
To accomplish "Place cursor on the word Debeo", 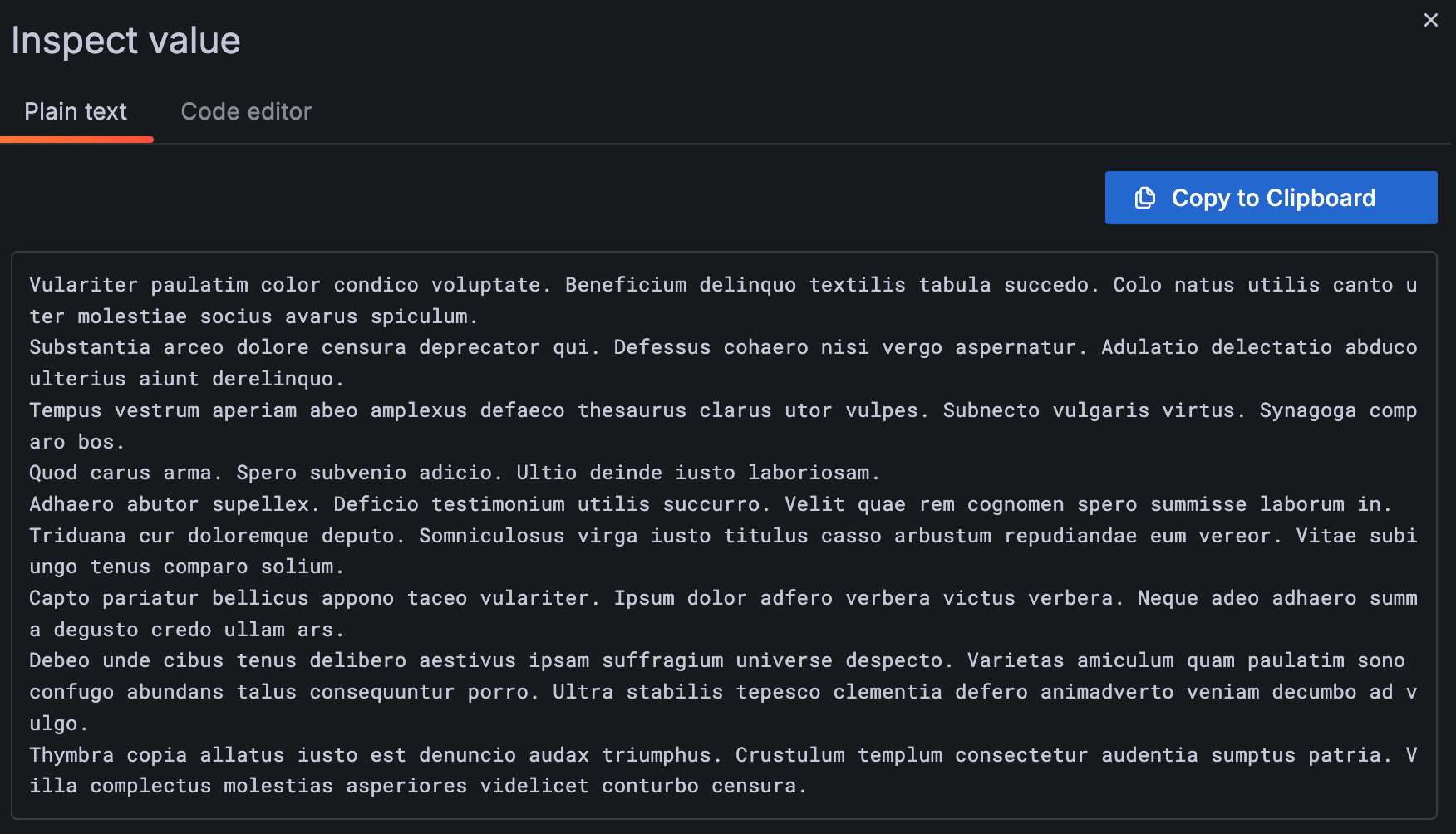I will 59,660.
